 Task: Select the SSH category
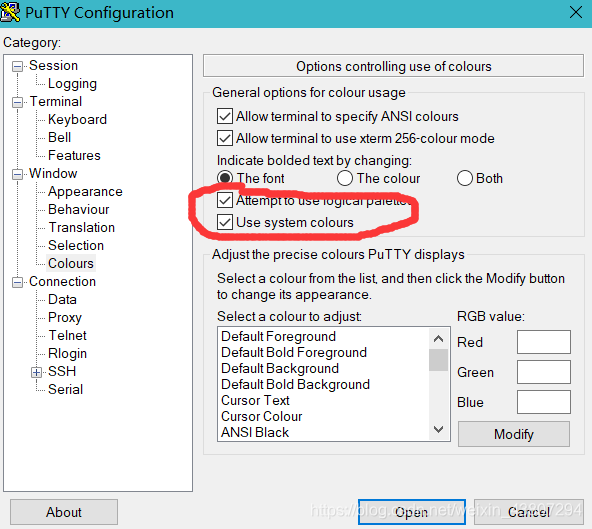62,372
